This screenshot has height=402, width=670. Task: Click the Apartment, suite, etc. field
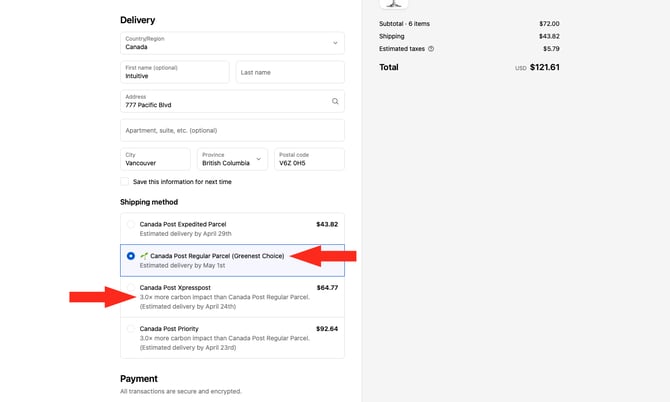232,130
